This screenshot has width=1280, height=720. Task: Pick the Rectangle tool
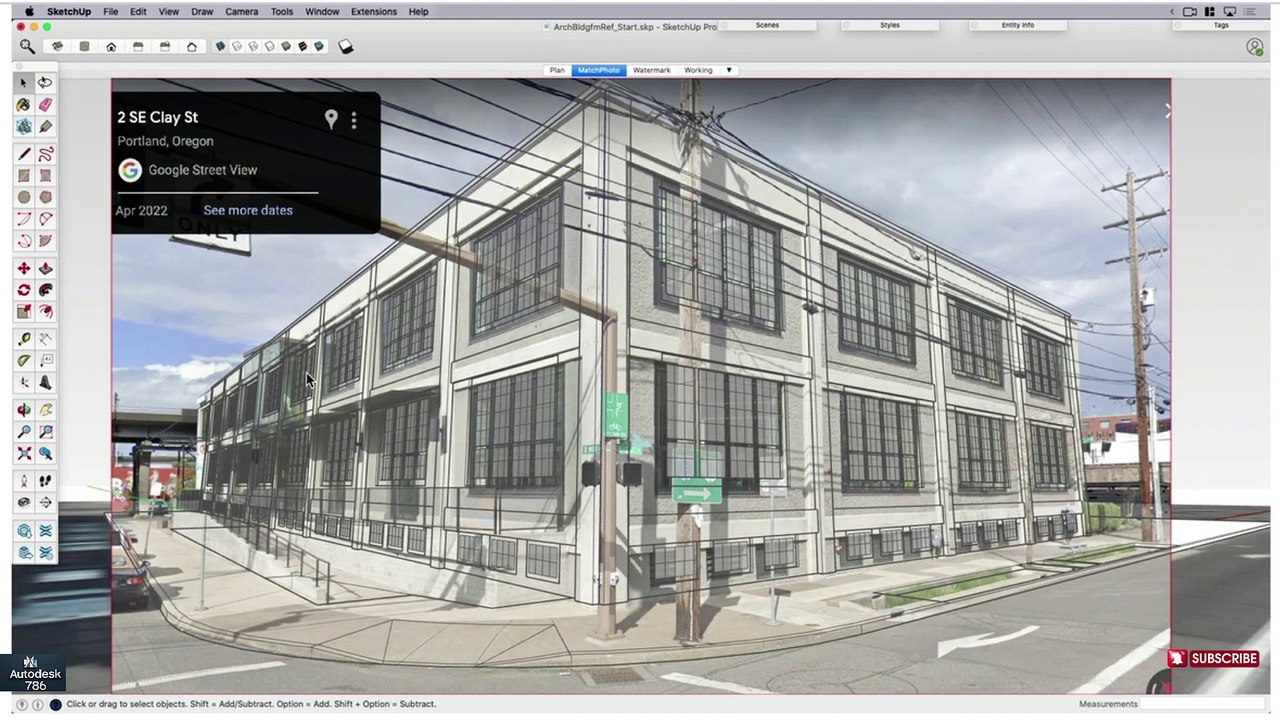click(23, 176)
